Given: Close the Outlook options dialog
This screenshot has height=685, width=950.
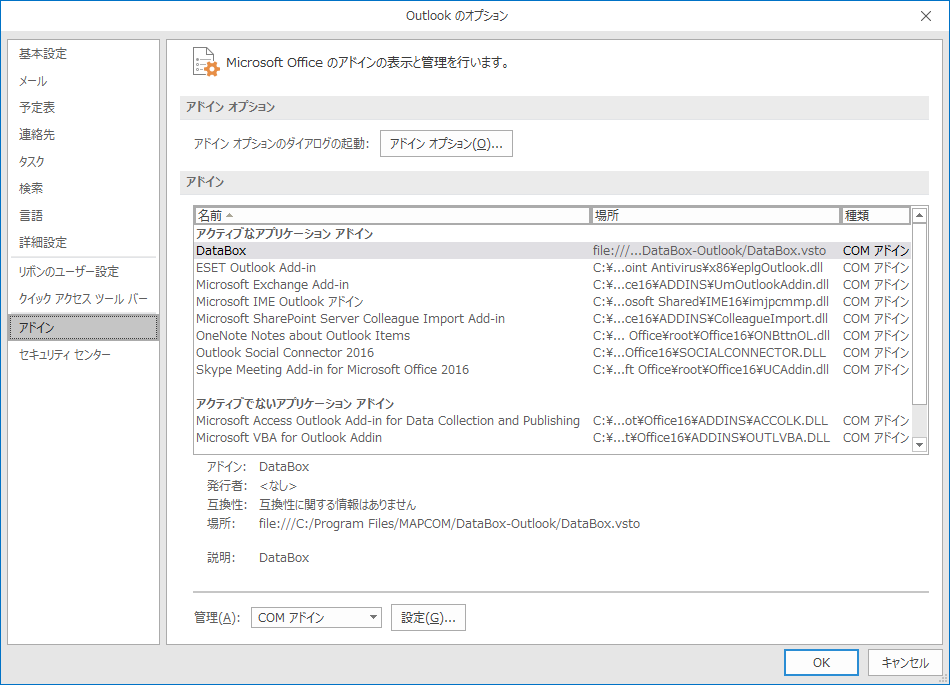Looking at the screenshot, I should (x=926, y=16).
